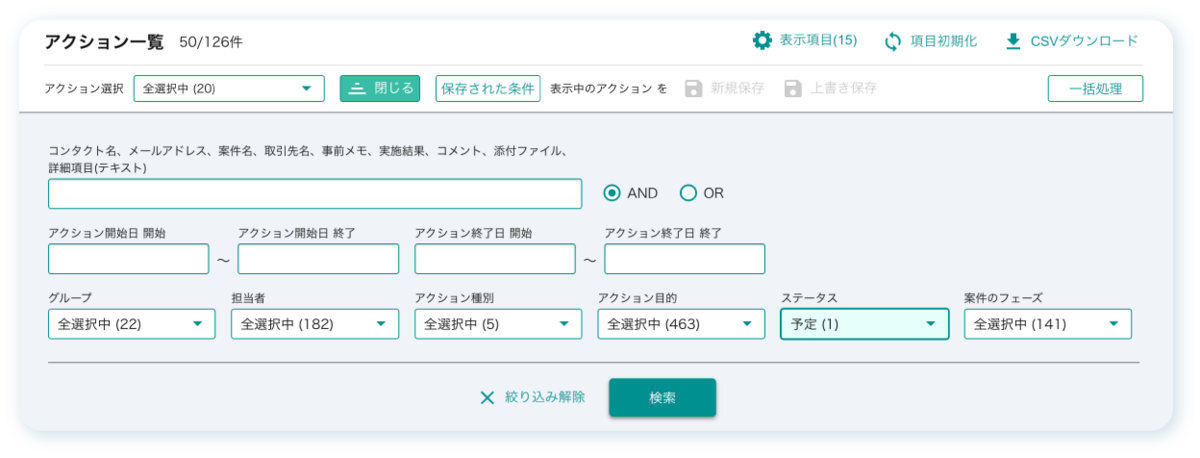Click the アクション開始日 開始 date field
Image resolution: width=1200 pixels, height=458 pixels.
(x=128, y=259)
